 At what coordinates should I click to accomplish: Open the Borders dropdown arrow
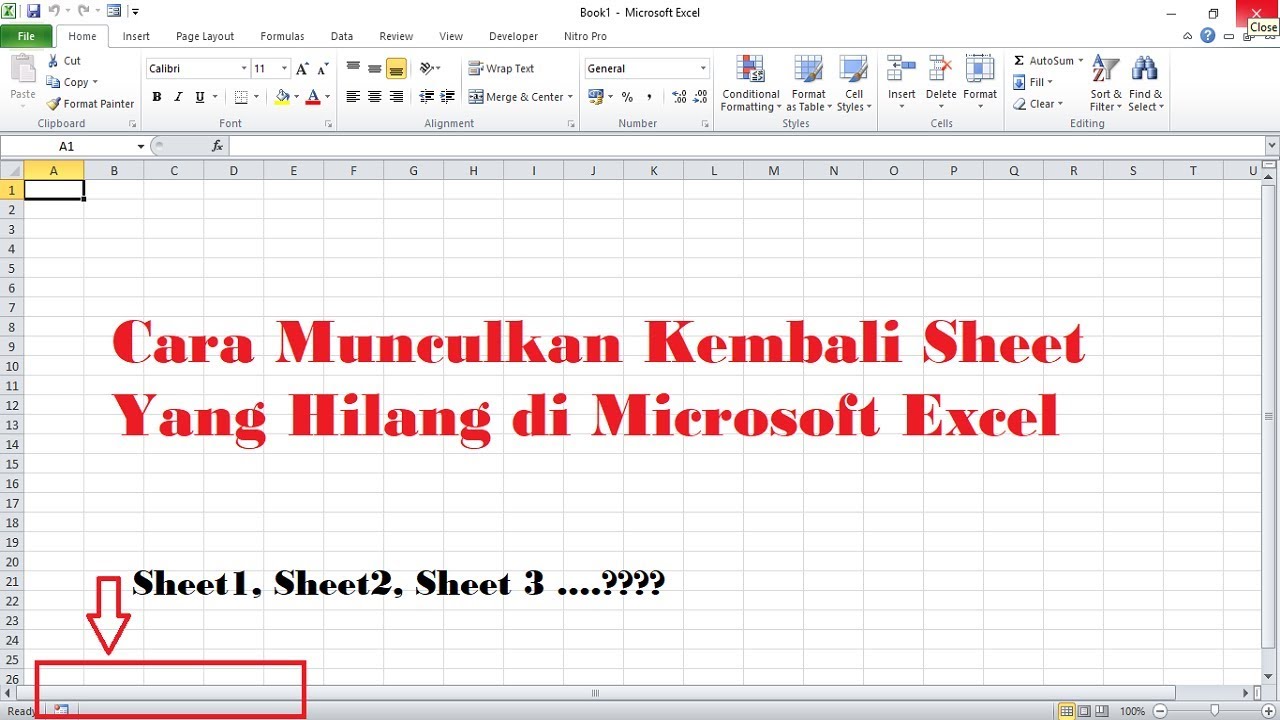[x=256, y=97]
